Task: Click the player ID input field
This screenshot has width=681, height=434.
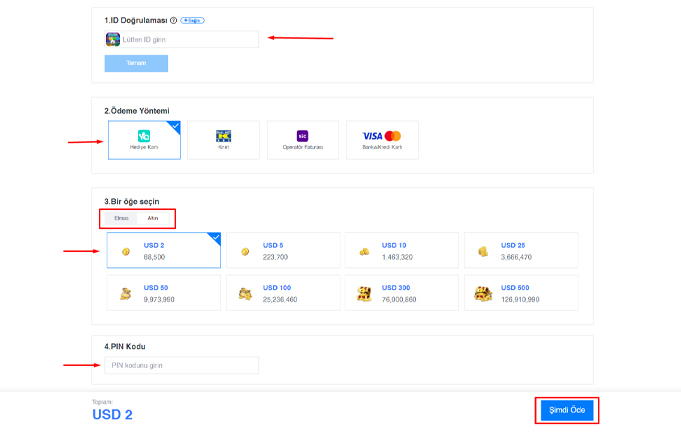Action: pos(188,39)
